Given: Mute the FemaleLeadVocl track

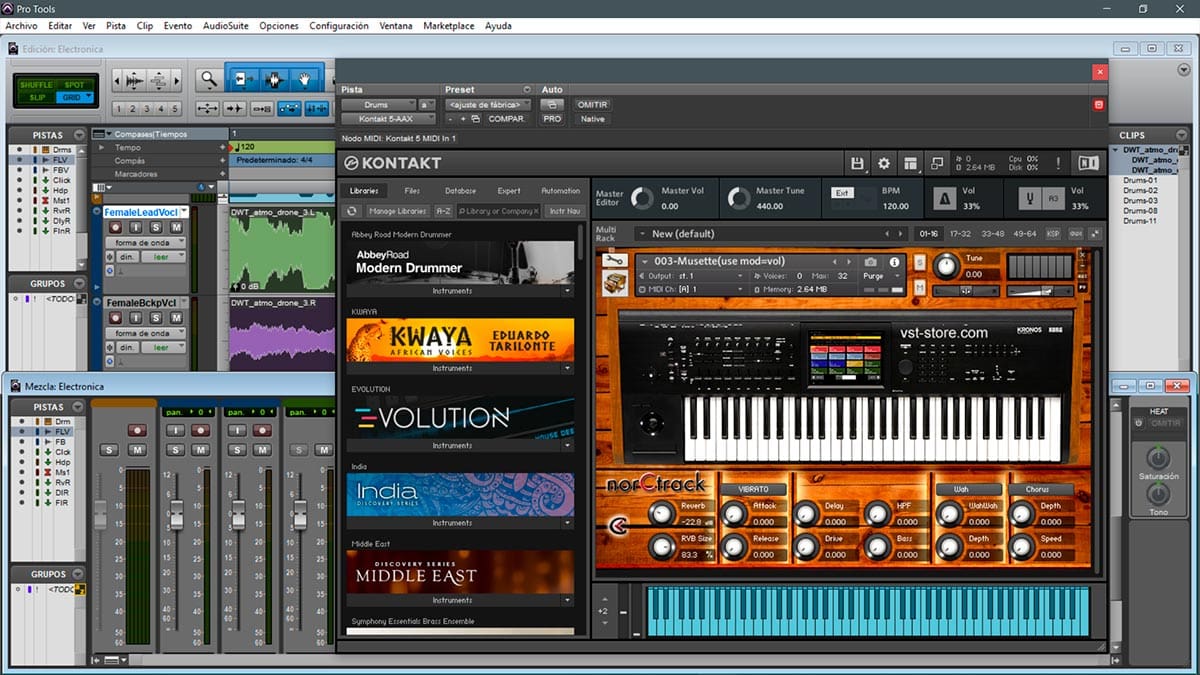Looking at the screenshot, I should click(176, 228).
